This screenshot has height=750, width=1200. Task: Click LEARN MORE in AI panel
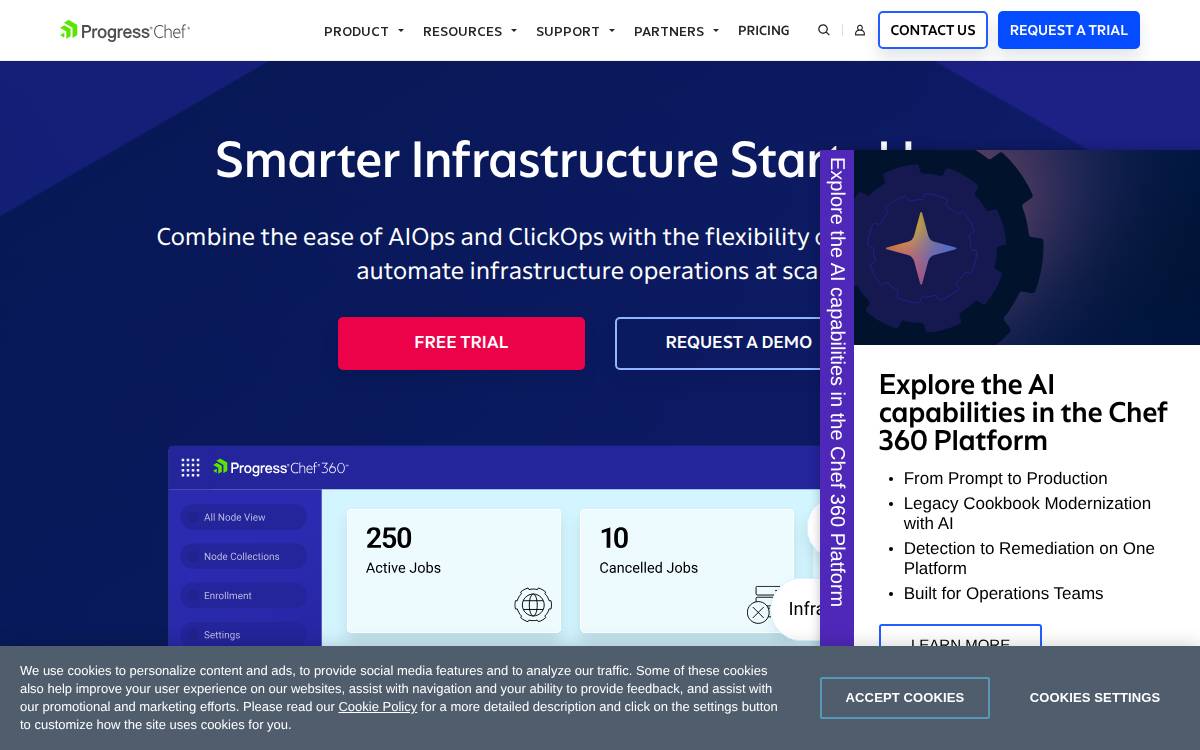(960, 635)
